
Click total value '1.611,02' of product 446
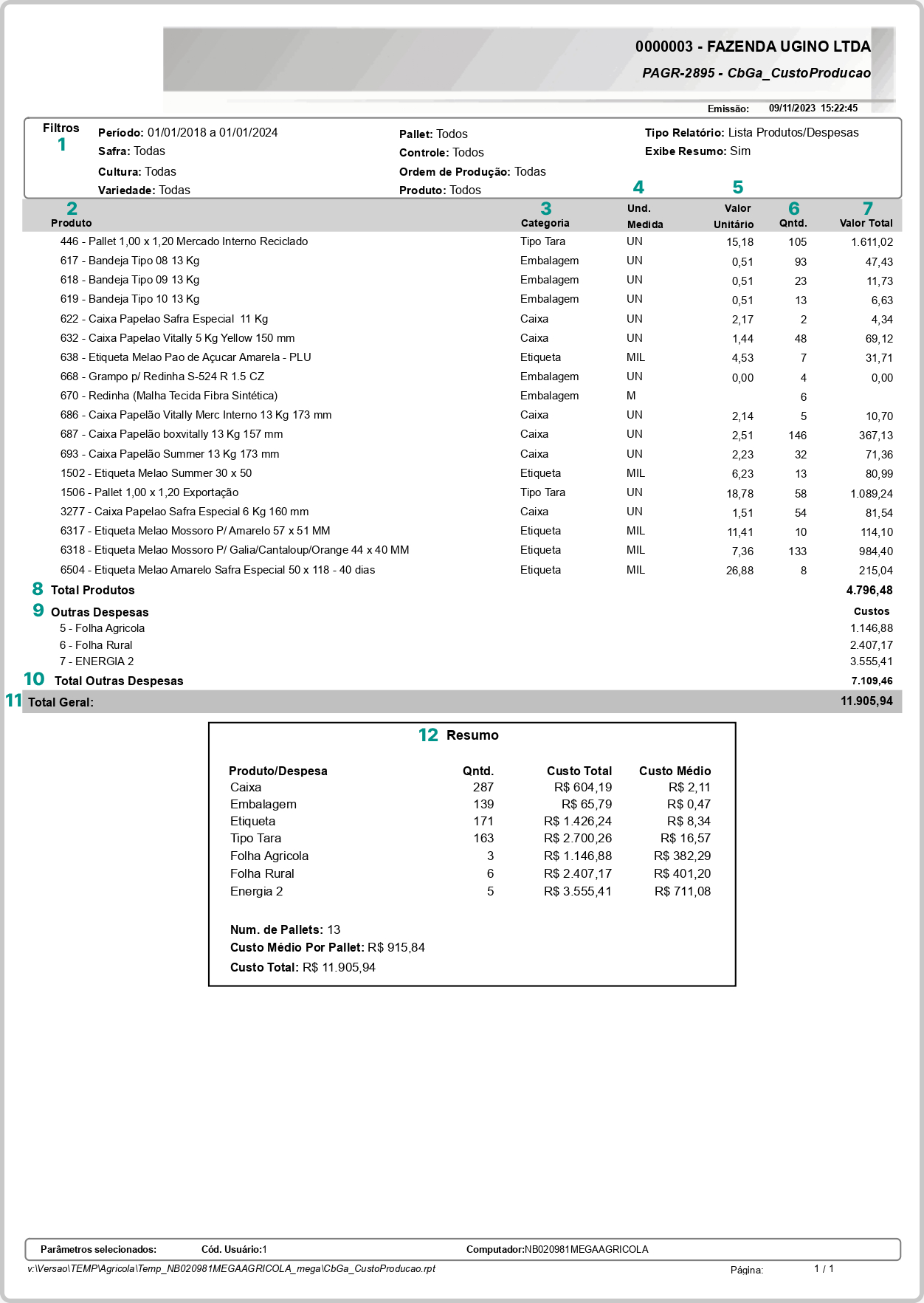point(872,242)
